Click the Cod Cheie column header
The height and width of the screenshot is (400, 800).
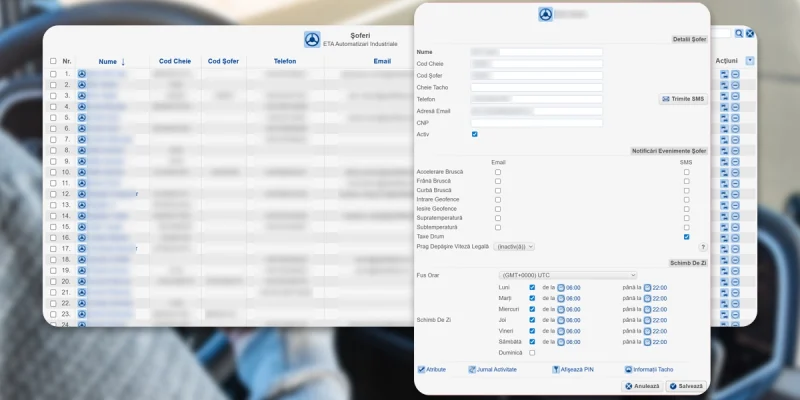click(x=175, y=61)
